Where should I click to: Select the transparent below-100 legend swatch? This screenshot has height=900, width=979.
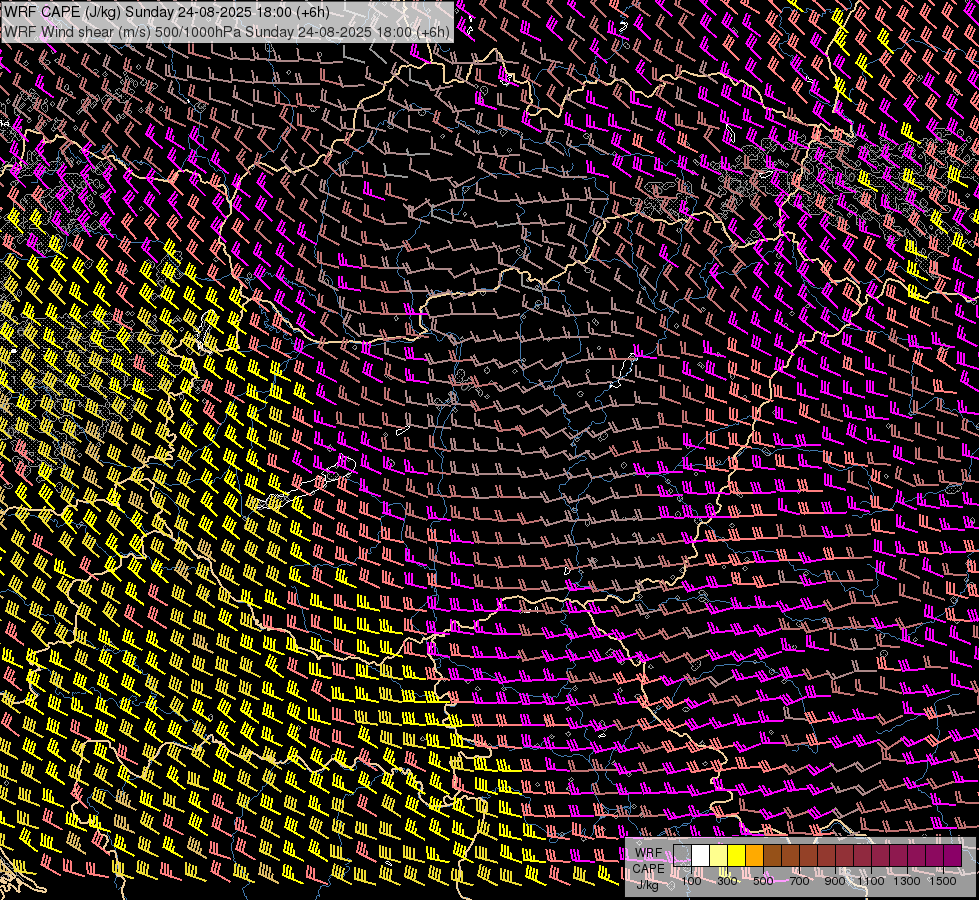pyautogui.click(x=682, y=856)
